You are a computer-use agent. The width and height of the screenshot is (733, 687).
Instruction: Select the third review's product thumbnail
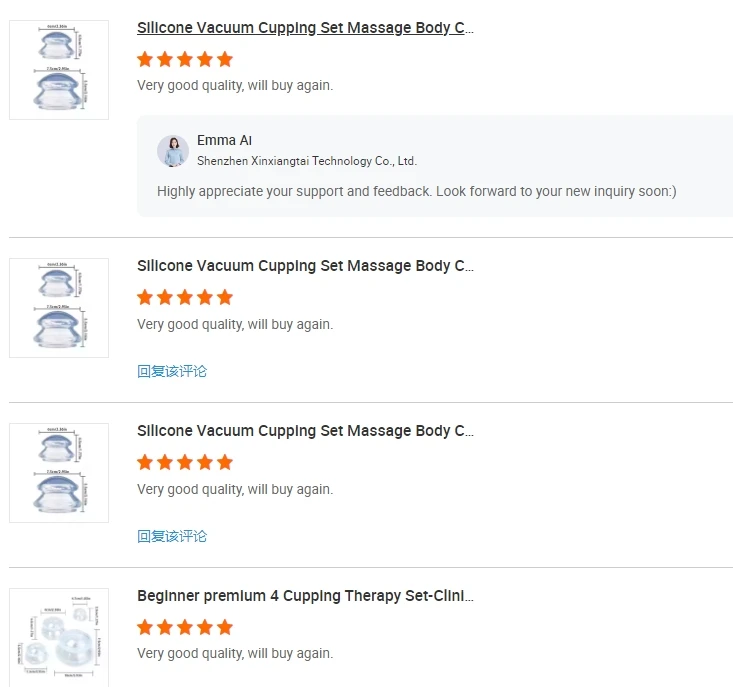(x=59, y=473)
